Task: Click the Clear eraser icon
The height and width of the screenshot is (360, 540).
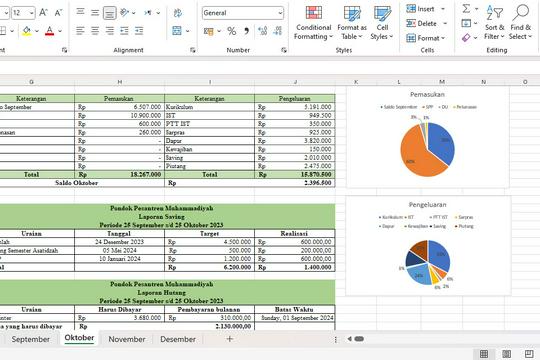Action: pos(466,38)
